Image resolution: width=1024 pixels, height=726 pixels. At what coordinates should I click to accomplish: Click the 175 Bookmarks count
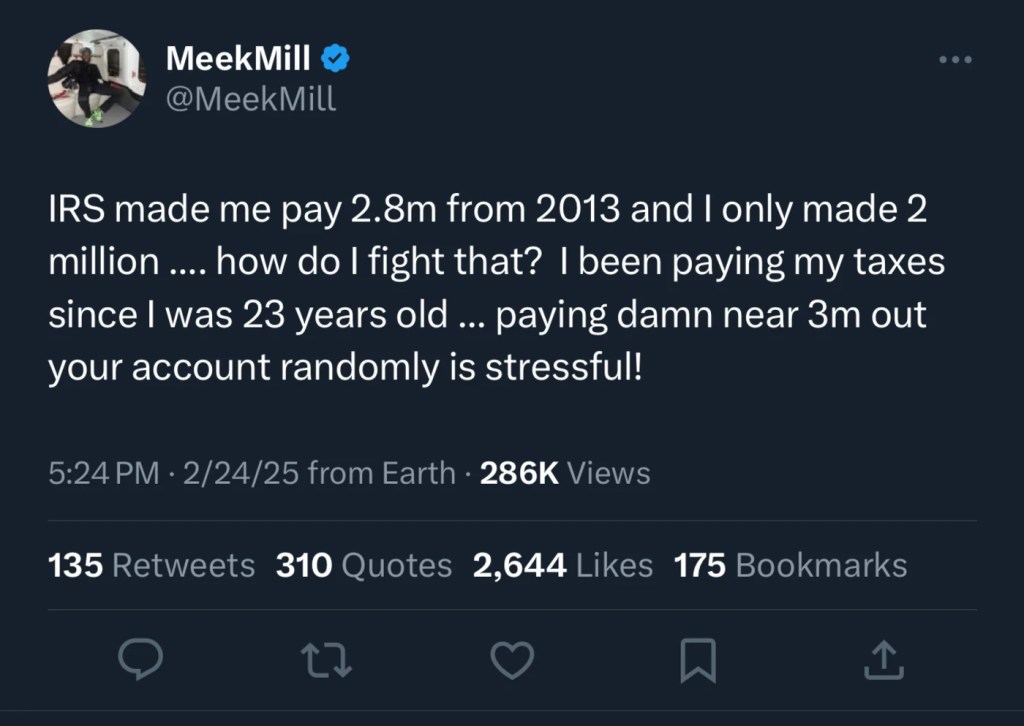(x=791, y=566)
